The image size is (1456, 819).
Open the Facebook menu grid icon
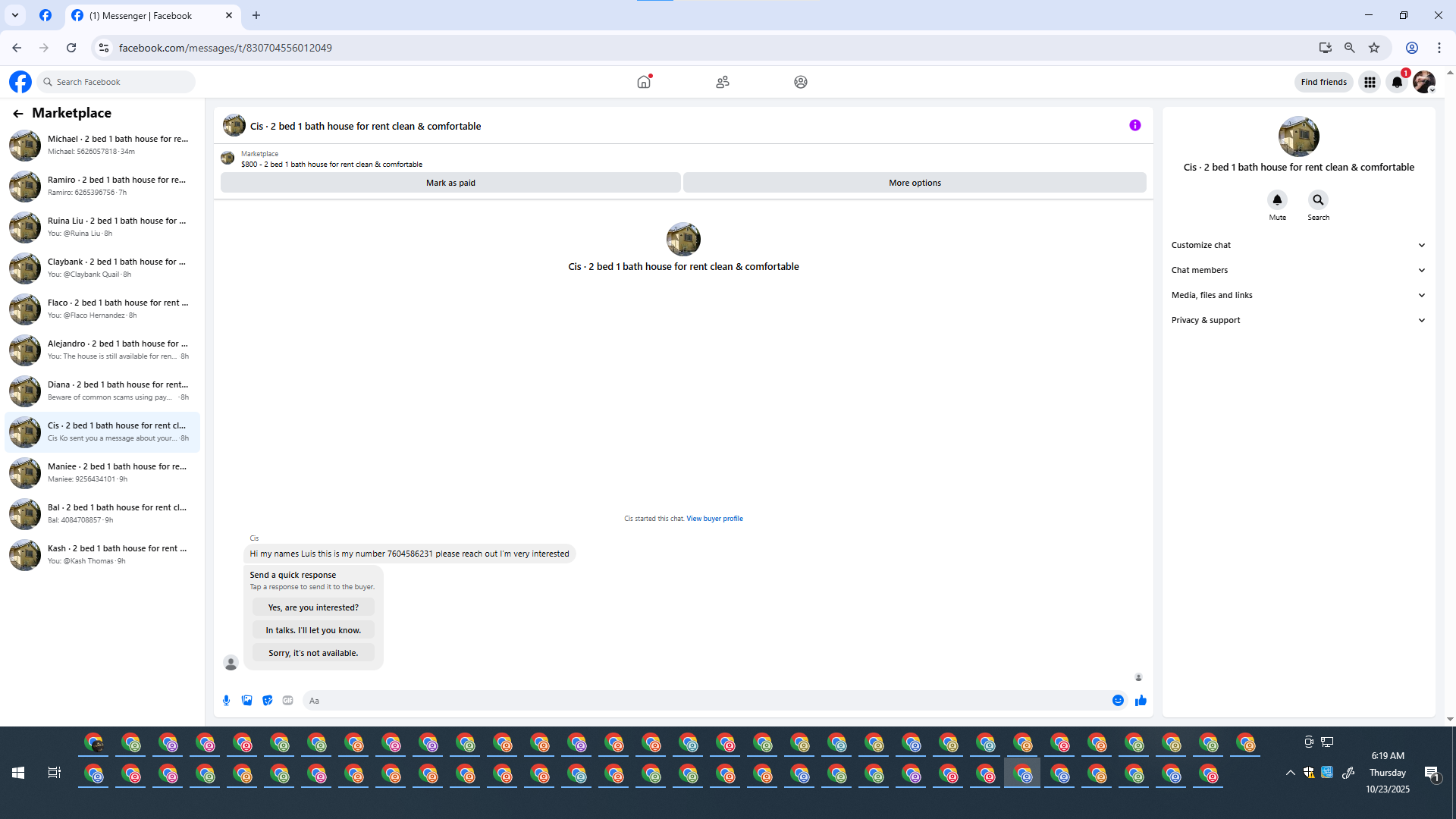tap(1370, 82)
